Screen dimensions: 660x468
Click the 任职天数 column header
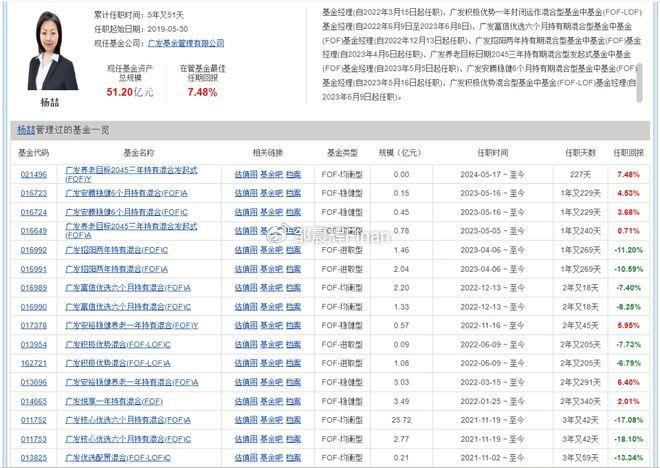click(580, 153)
